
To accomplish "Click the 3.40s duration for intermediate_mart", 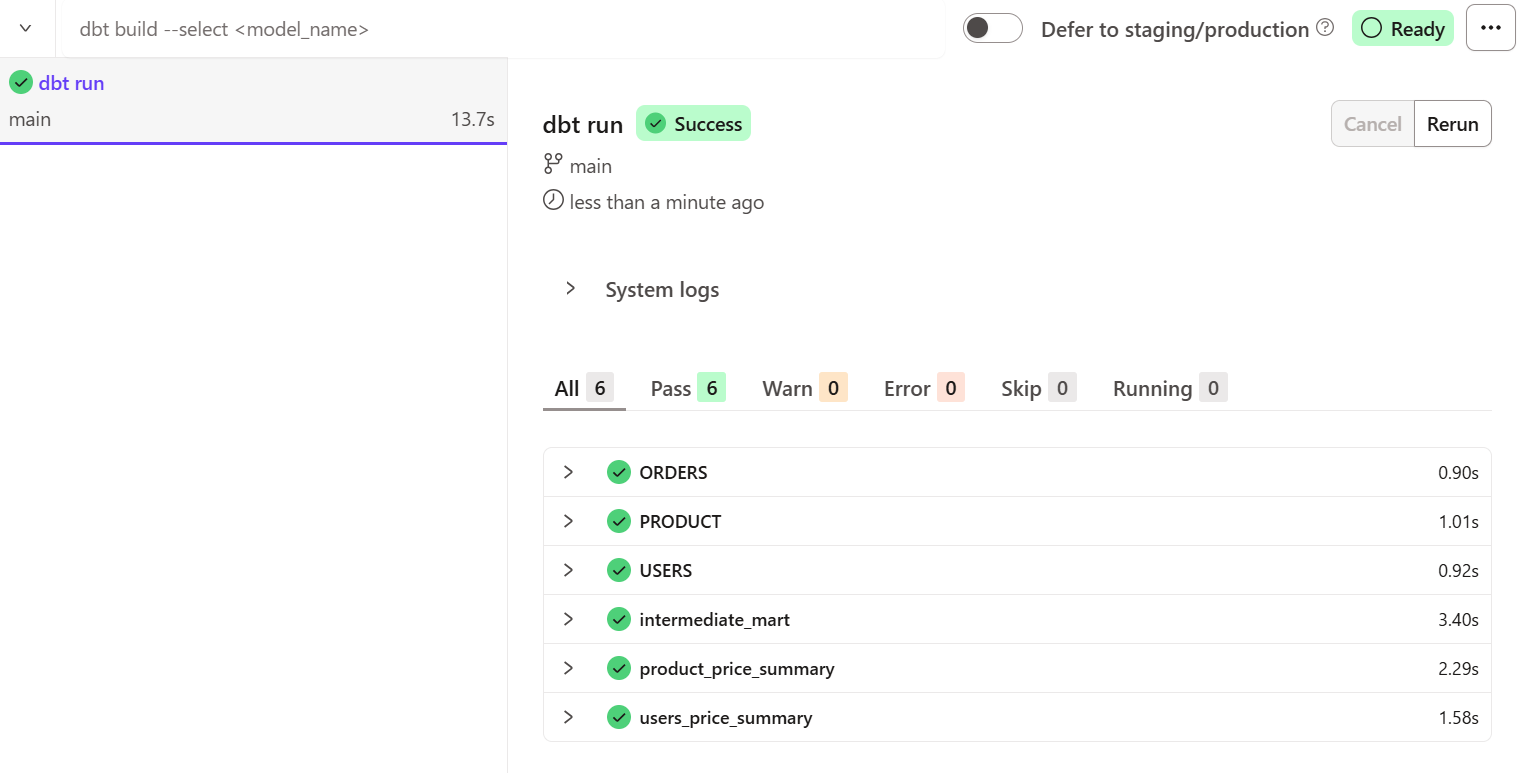I will pos(1458,619).
